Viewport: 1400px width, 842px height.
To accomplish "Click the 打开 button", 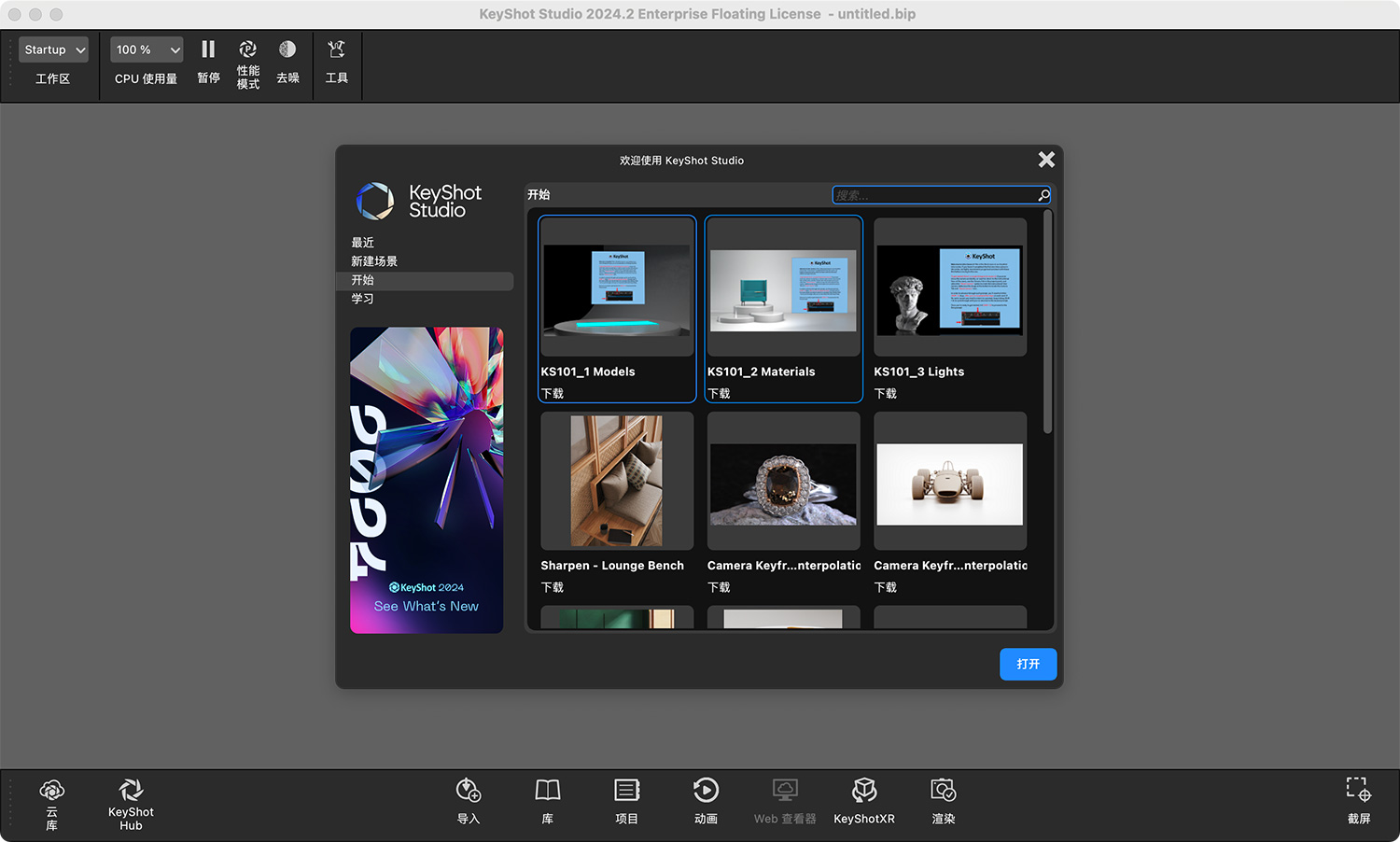I will [1028, 664].
